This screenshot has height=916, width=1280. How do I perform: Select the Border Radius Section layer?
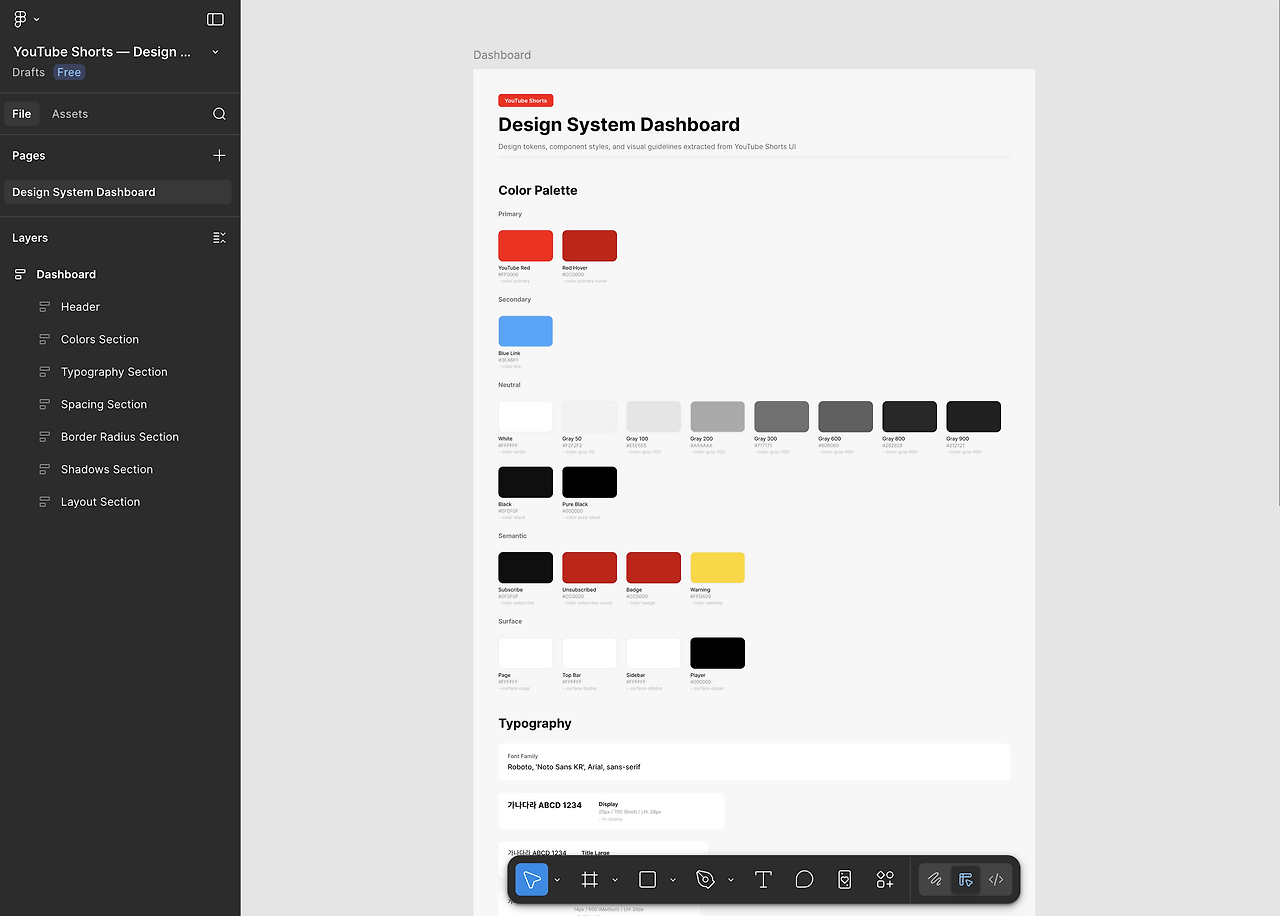[x=120, y=437]
